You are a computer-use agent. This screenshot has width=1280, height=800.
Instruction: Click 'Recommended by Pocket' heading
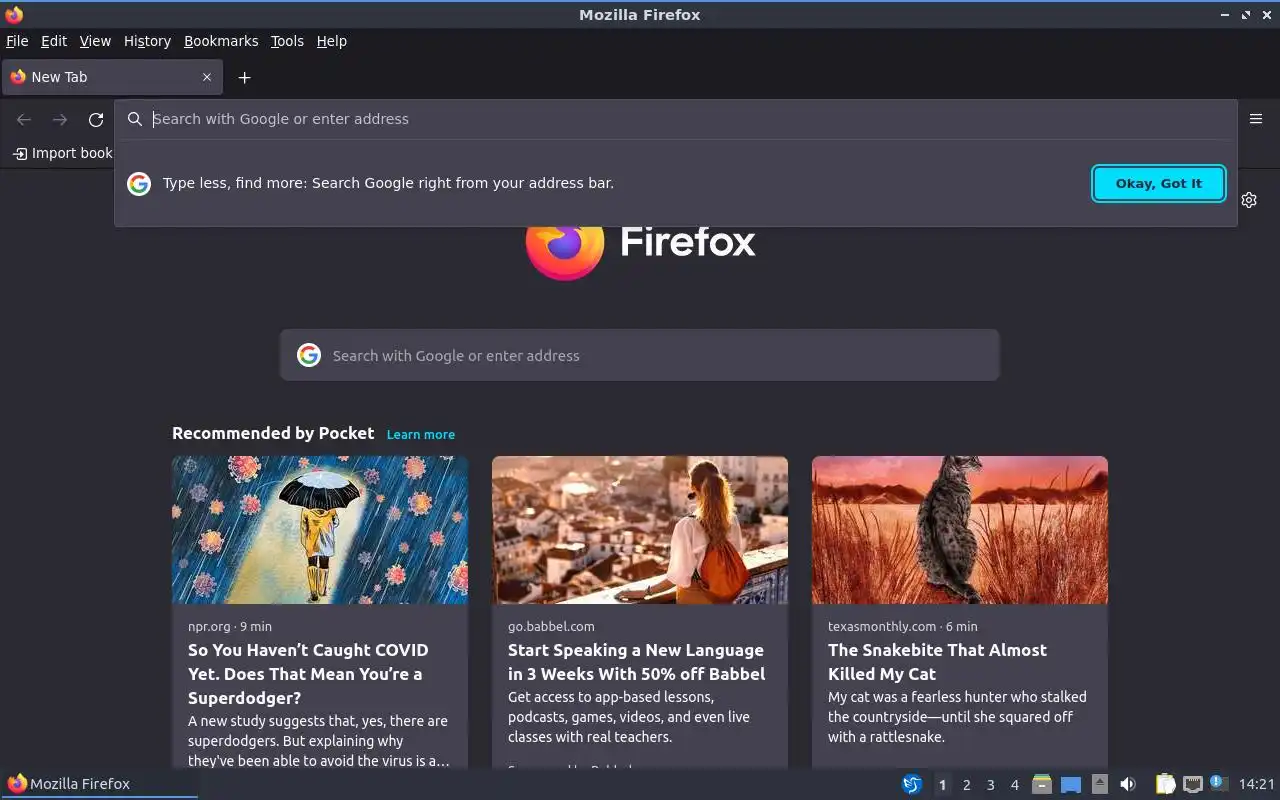(273, 433)
